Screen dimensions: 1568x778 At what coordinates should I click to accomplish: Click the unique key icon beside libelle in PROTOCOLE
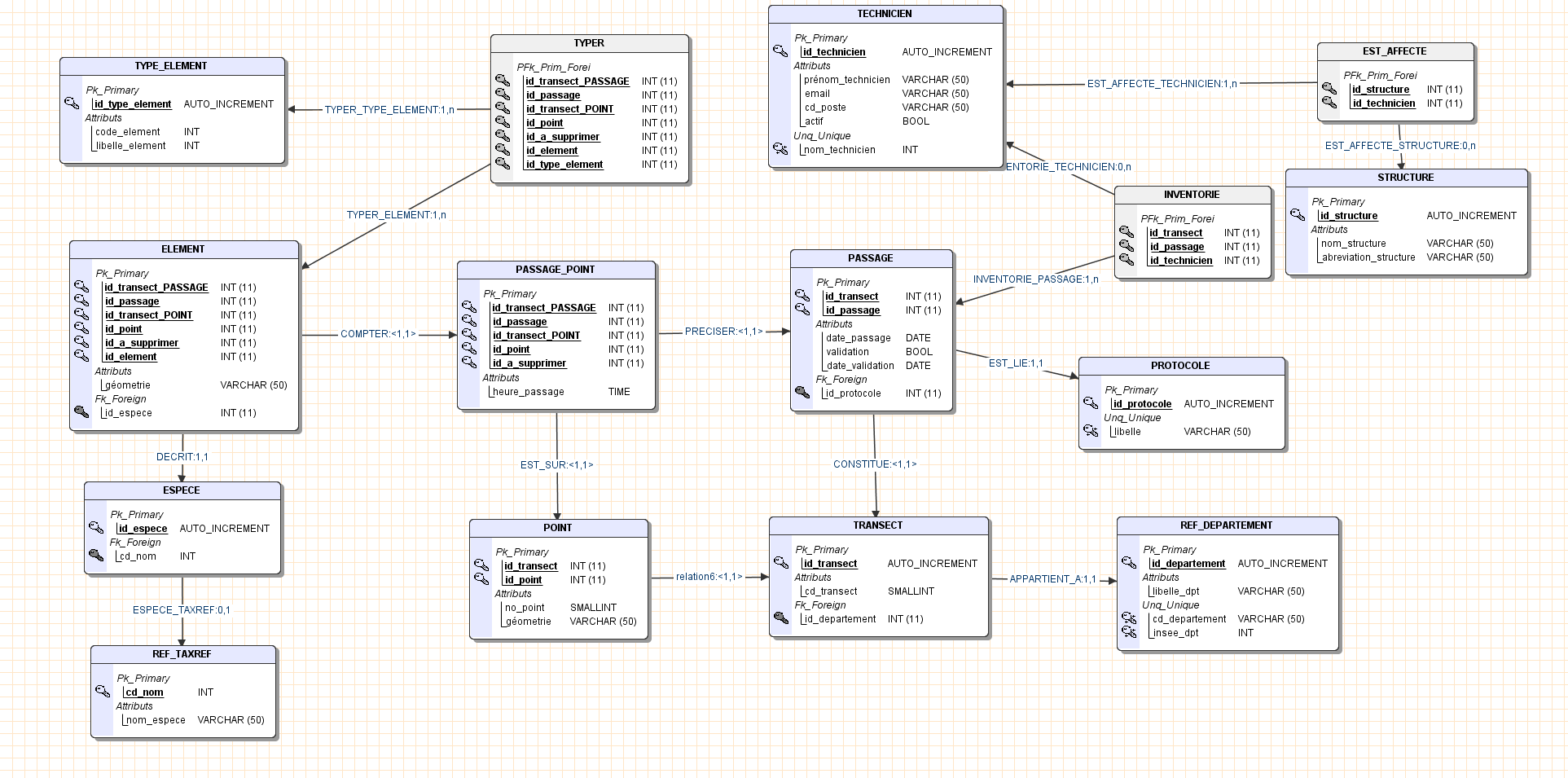click(1091, 431)
